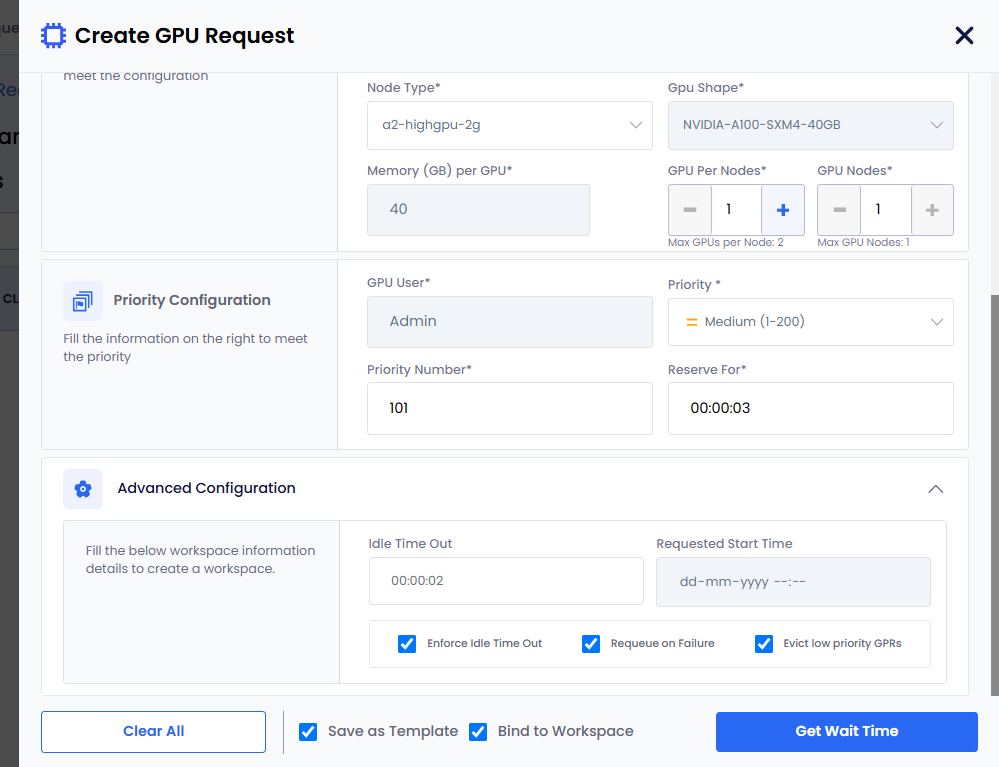
Task: Click the Memory (GB) per GPU field
Action: pos(478,210)
